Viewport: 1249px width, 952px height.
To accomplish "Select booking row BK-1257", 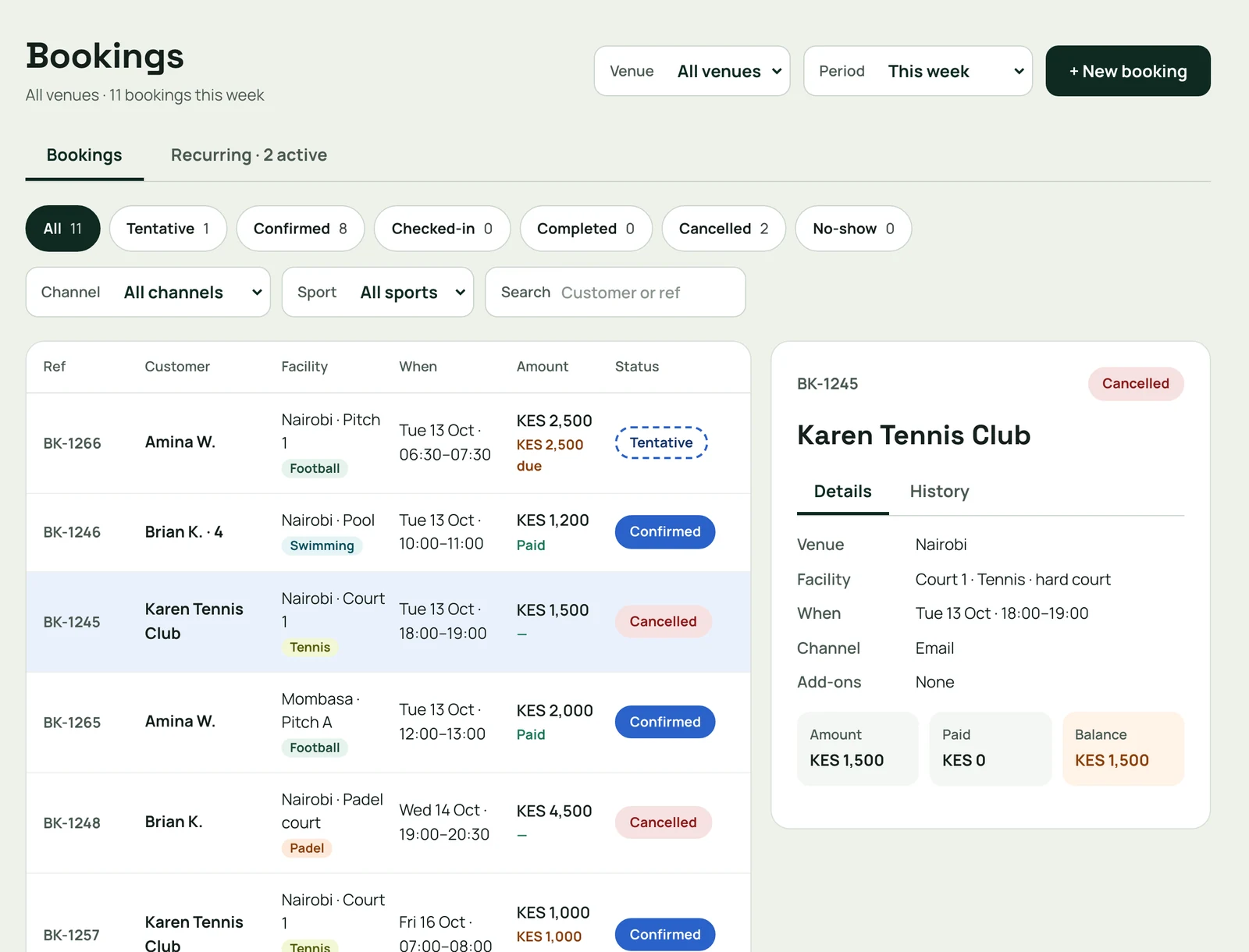I will (388, 913).
